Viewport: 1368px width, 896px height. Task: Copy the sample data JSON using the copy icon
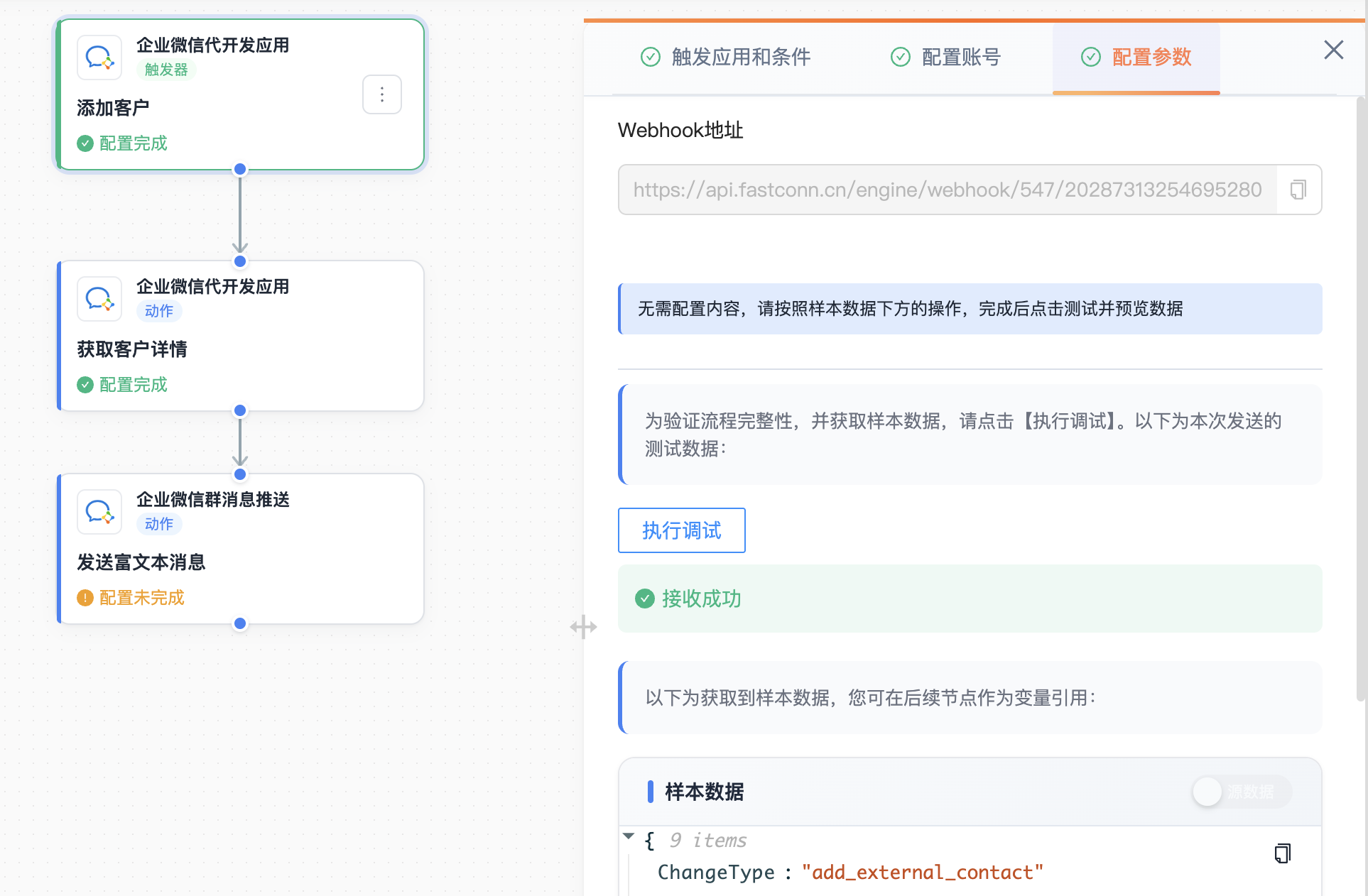[x=1282, y=853]
